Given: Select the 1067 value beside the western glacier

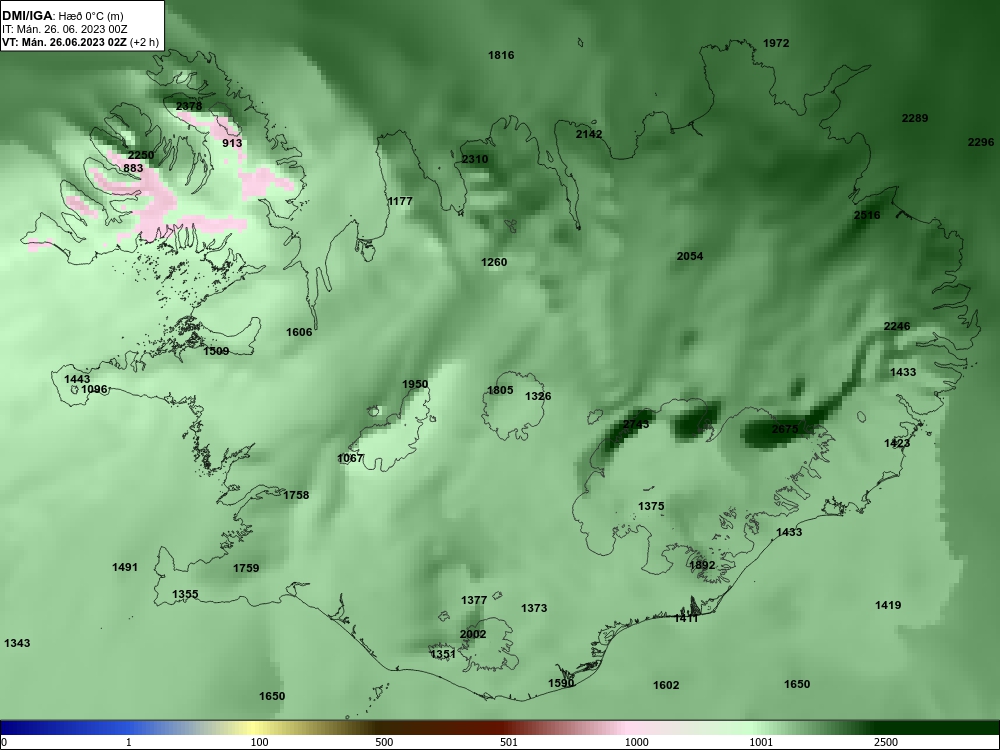Looking at the screenshot, I should (350, 459).
